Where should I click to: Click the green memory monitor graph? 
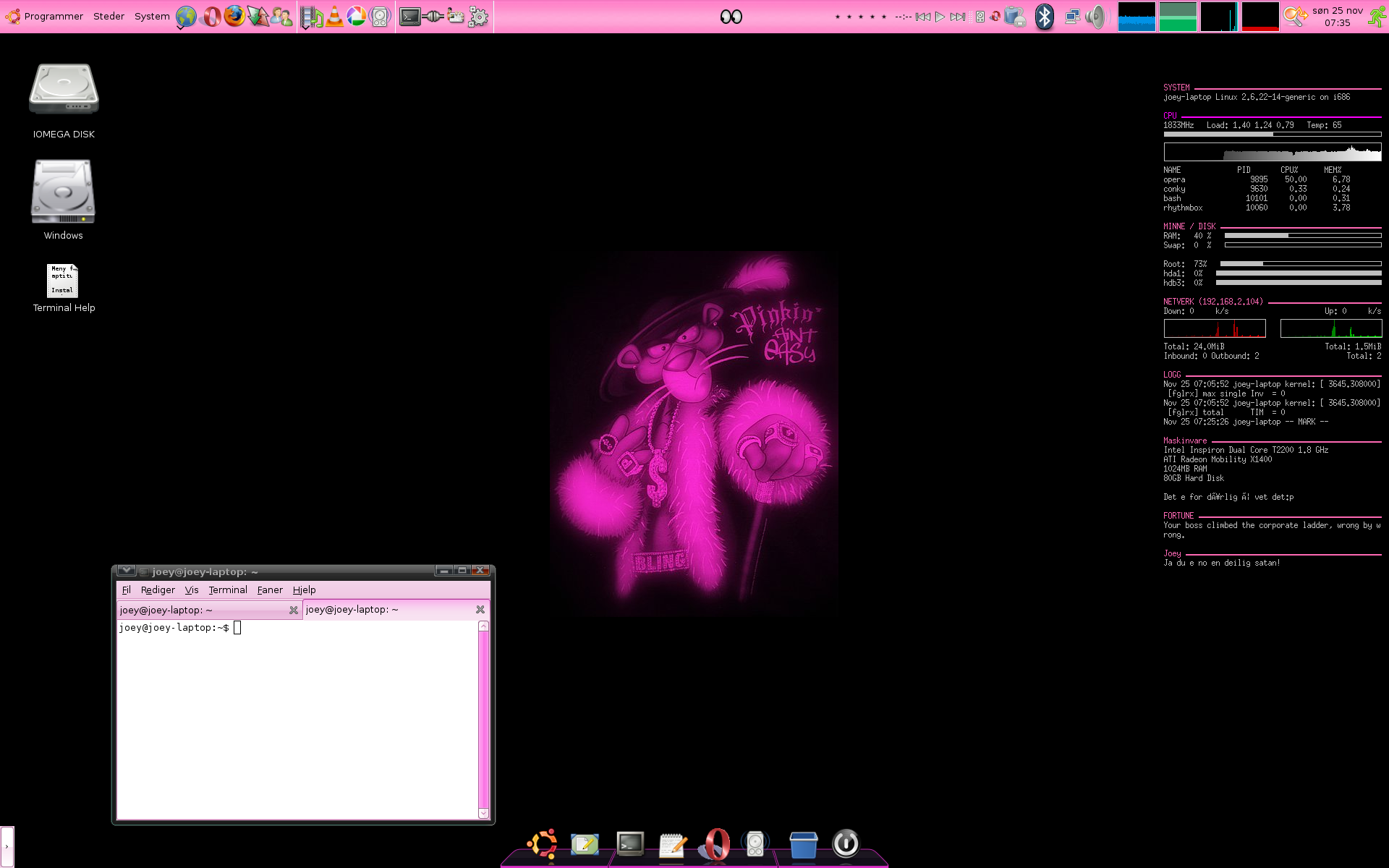click(1178, 17)
